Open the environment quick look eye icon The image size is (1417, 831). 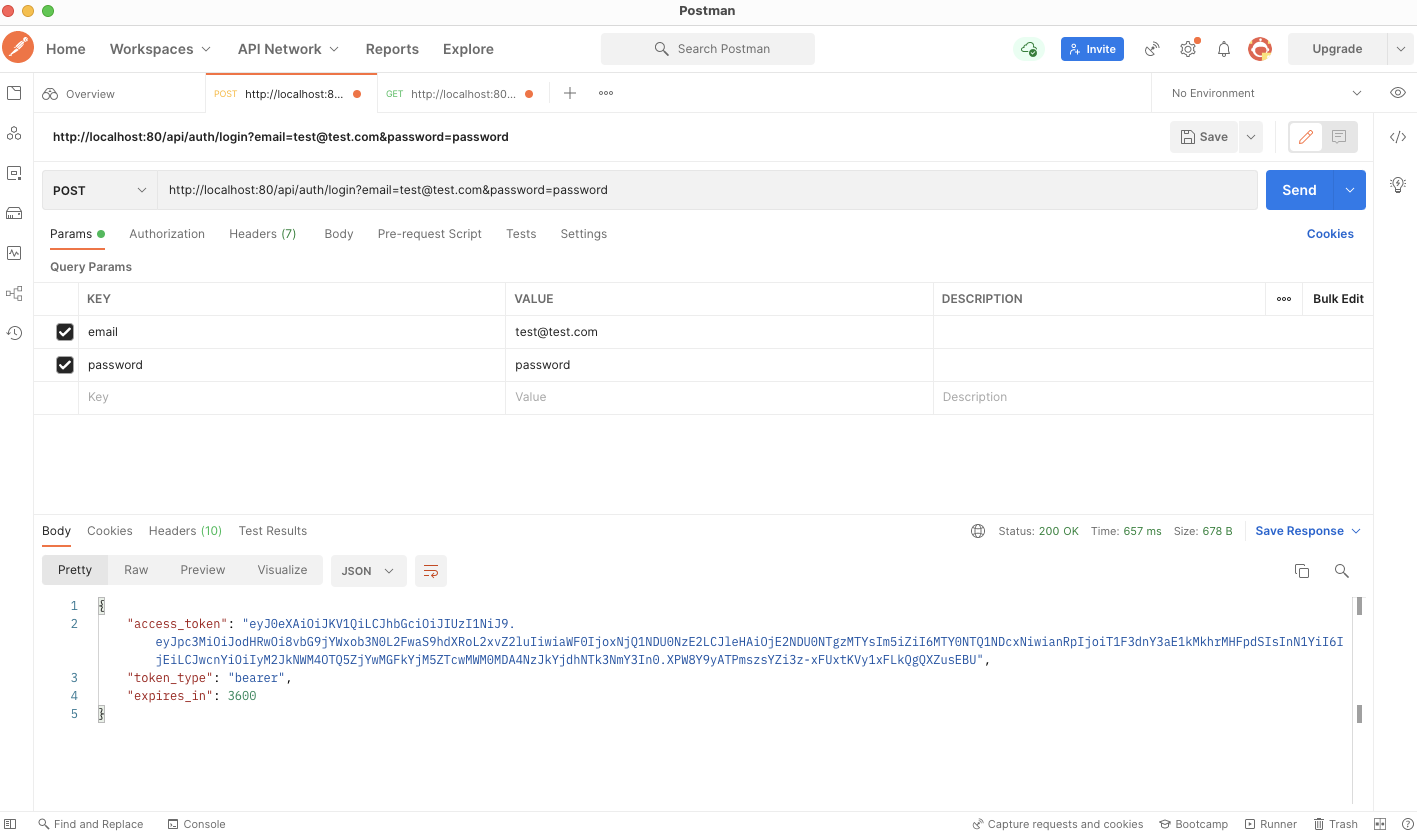coord(1398,93)
